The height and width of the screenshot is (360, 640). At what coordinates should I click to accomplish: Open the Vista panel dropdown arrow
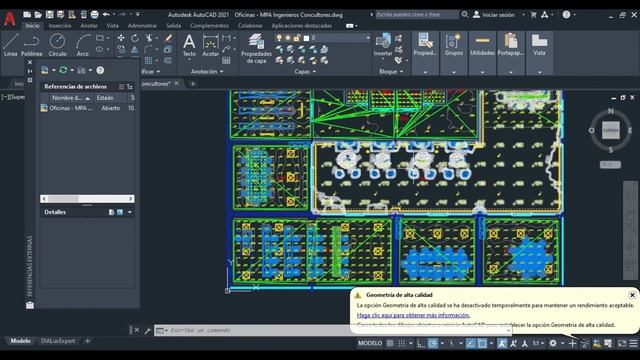[x=540, y=72]
